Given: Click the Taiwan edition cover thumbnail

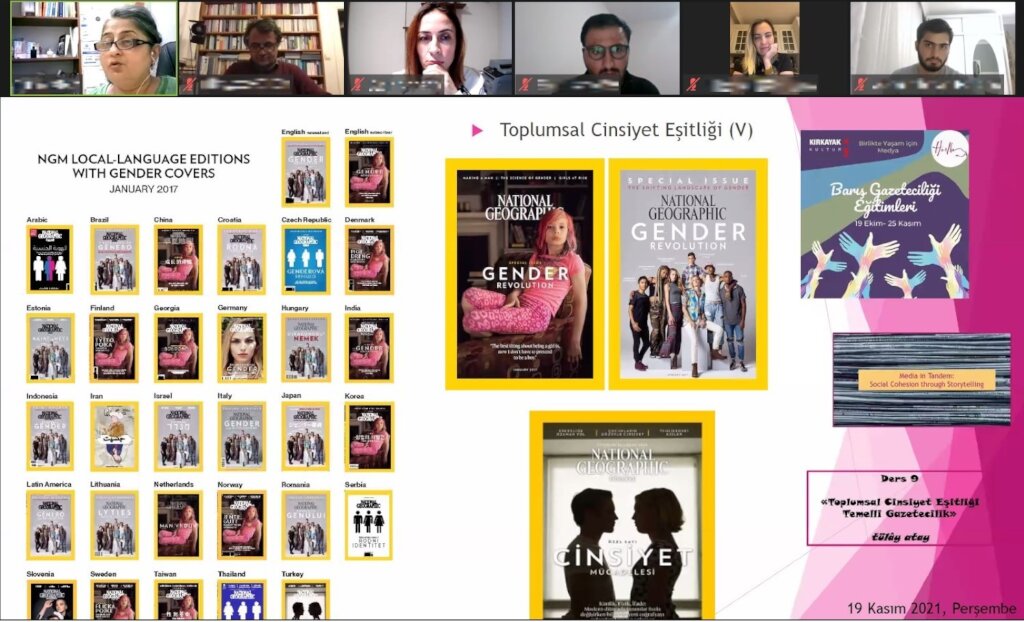Looking at the screenshot, I should tap(178, 599).
